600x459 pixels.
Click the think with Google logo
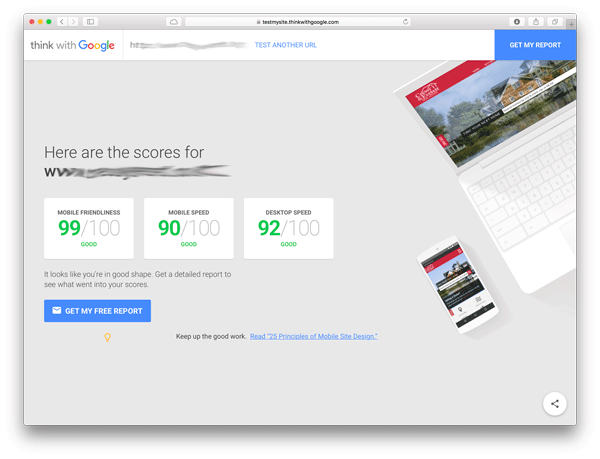tap(73, 45)
